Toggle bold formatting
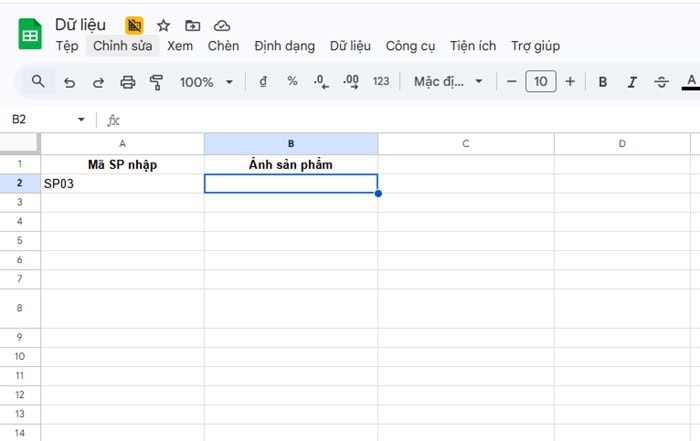Viewport: 700px width, 441px height. (x=602, y=82)
